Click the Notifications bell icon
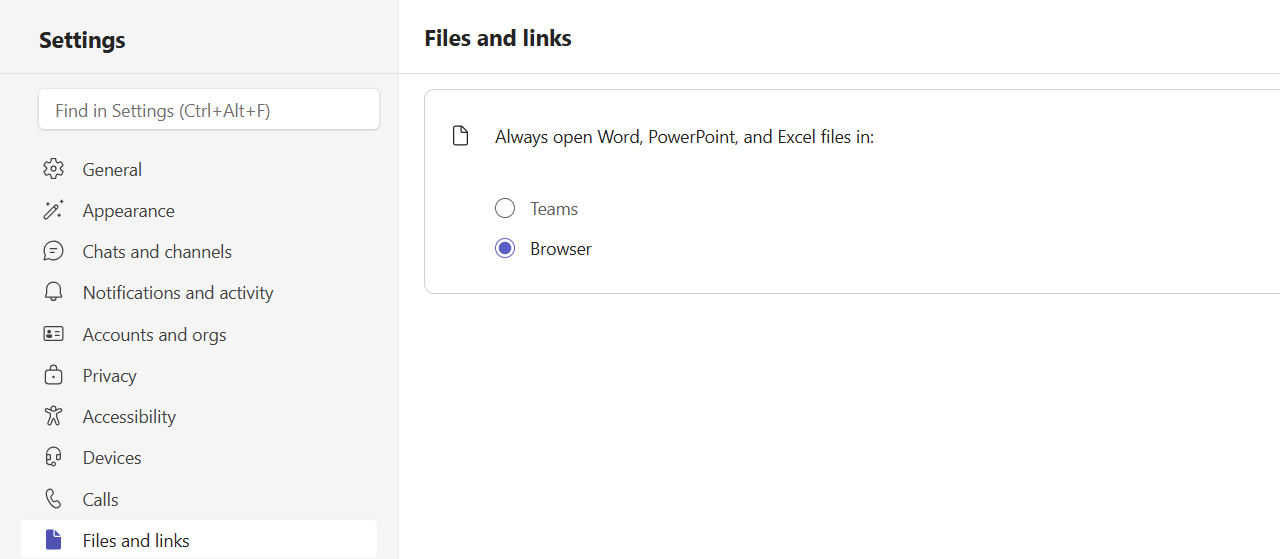The width and height of the screenshot is (1280, 559). [x=54, y=292]
